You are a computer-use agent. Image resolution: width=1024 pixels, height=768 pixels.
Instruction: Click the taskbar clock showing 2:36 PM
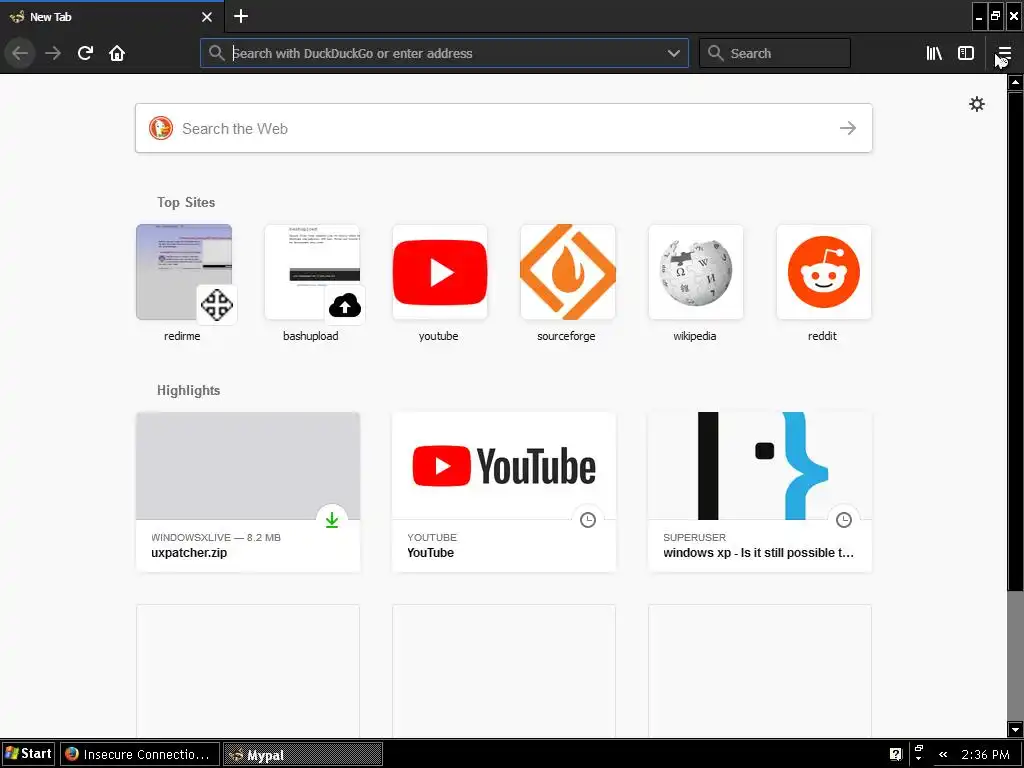pos(985,754)
